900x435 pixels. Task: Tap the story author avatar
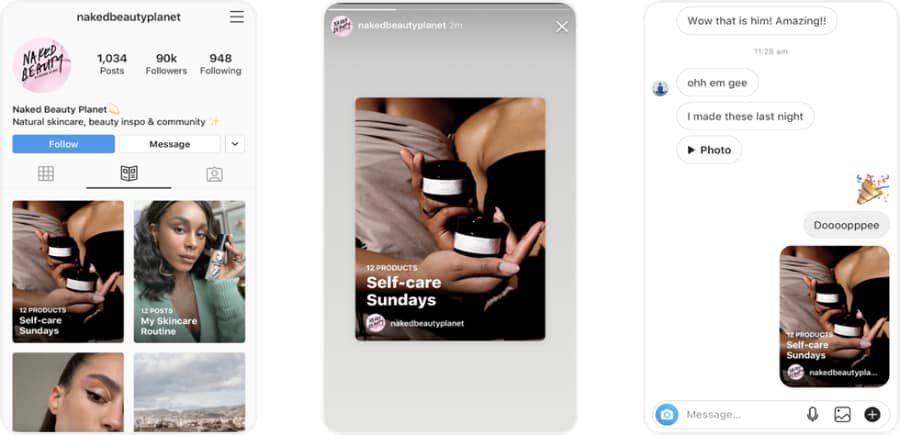(342, 27)
